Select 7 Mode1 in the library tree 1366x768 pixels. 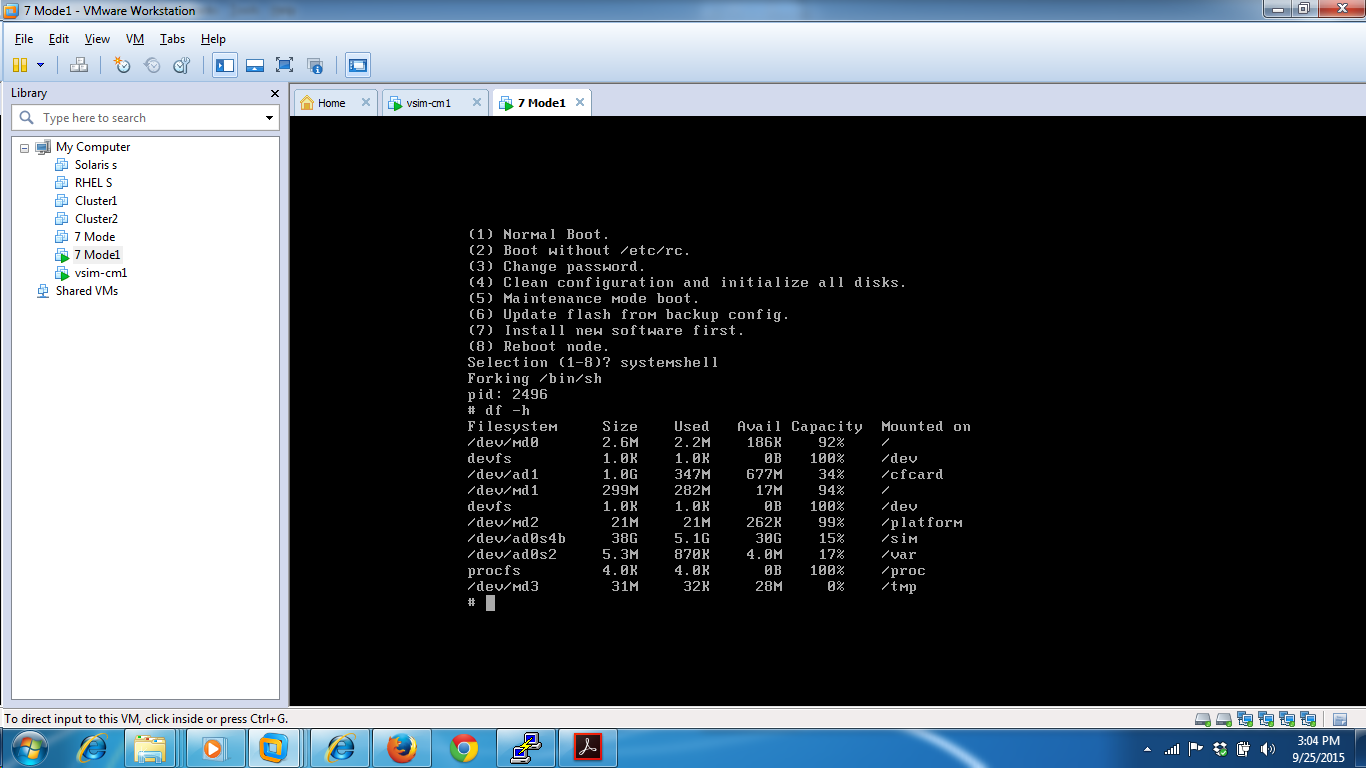[x=97, y=255]
